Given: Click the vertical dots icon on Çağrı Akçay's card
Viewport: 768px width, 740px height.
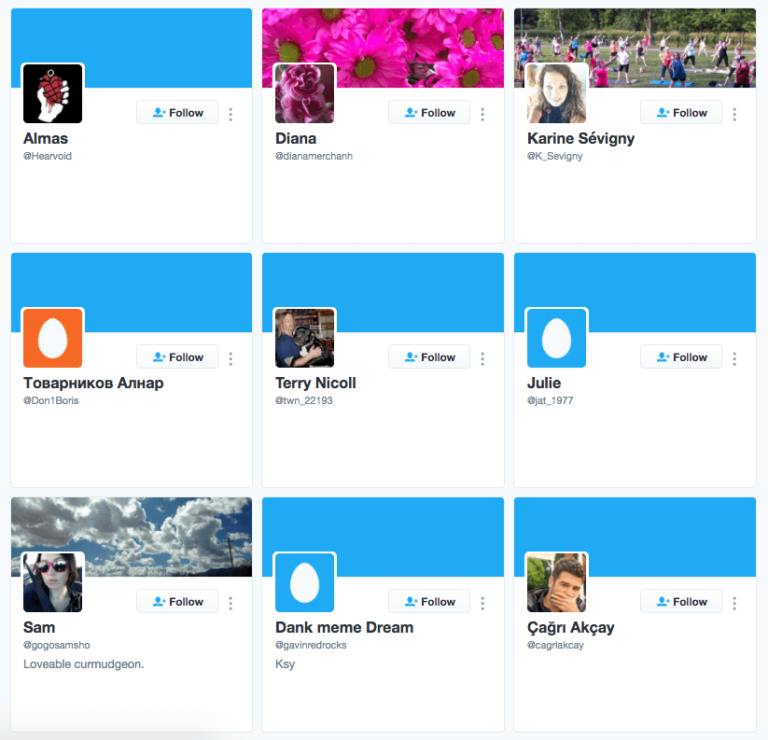Looking at the screenshot, I should pyautogui.click(x=734, y=603).
